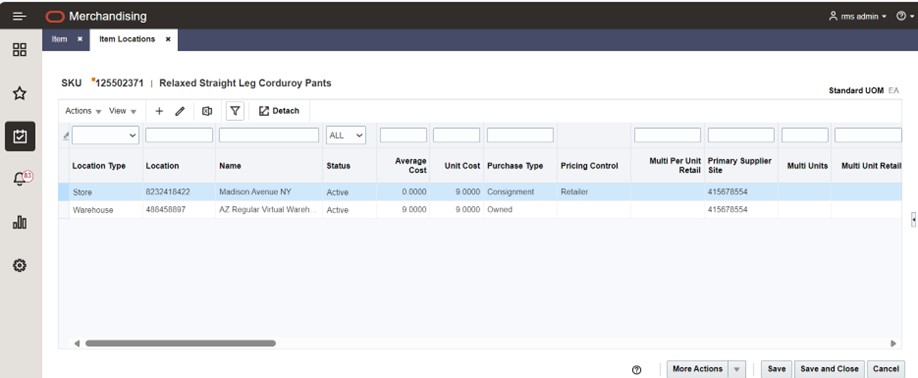The height and width of the screenshot is (378, 918).
Task: Click the scroll left arrow
Action: pos(77,343)
